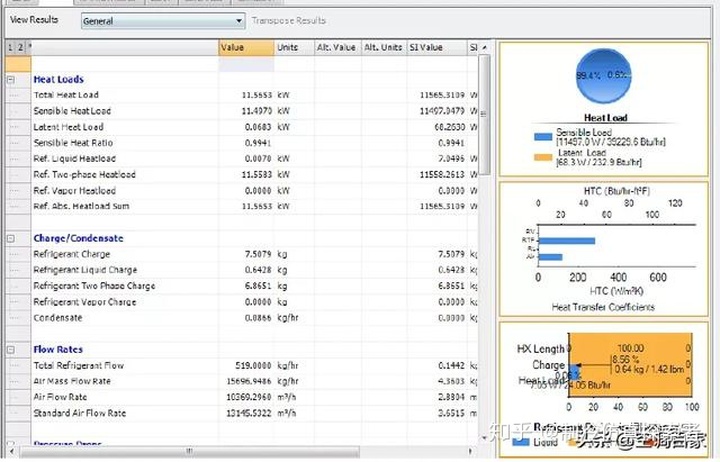Viewport: 720px width, 462px height.
Task: Click the 15696.9486 Air Mass Flow Rate value
Action: (x=249, y=381)
